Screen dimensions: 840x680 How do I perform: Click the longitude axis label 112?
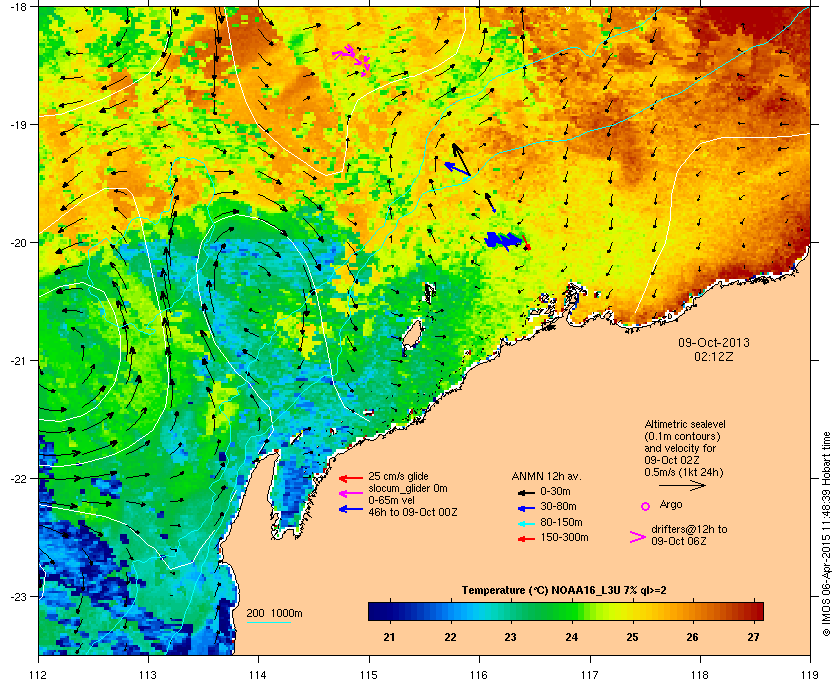pyautogui.click(x=39, y=675)
